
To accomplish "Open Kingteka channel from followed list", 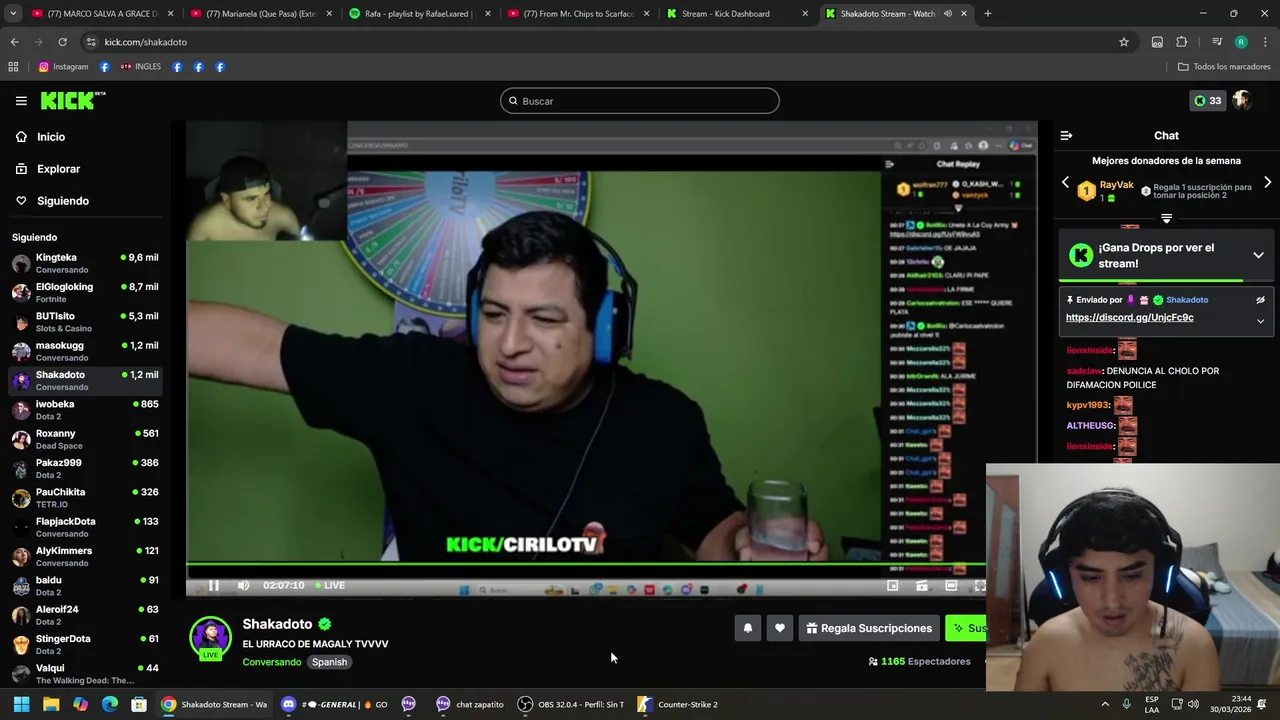I will pos(85,263).
